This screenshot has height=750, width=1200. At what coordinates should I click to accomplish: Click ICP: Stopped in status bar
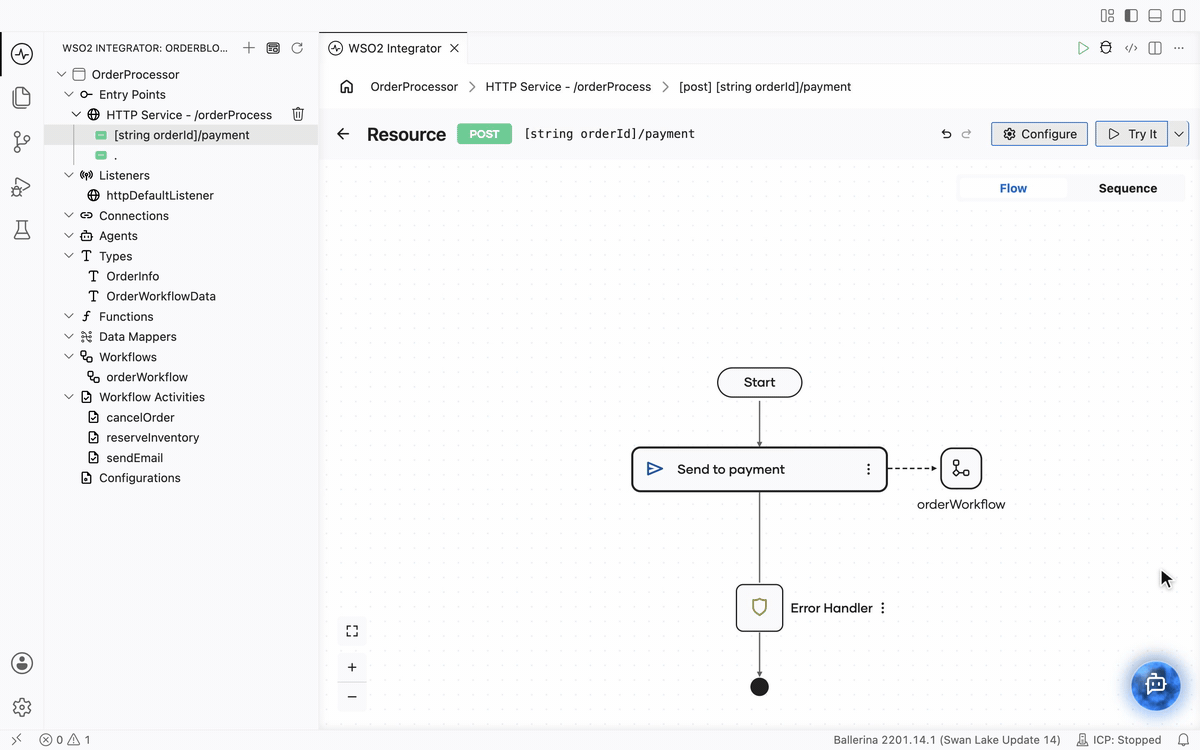(x=1118, y=740)
